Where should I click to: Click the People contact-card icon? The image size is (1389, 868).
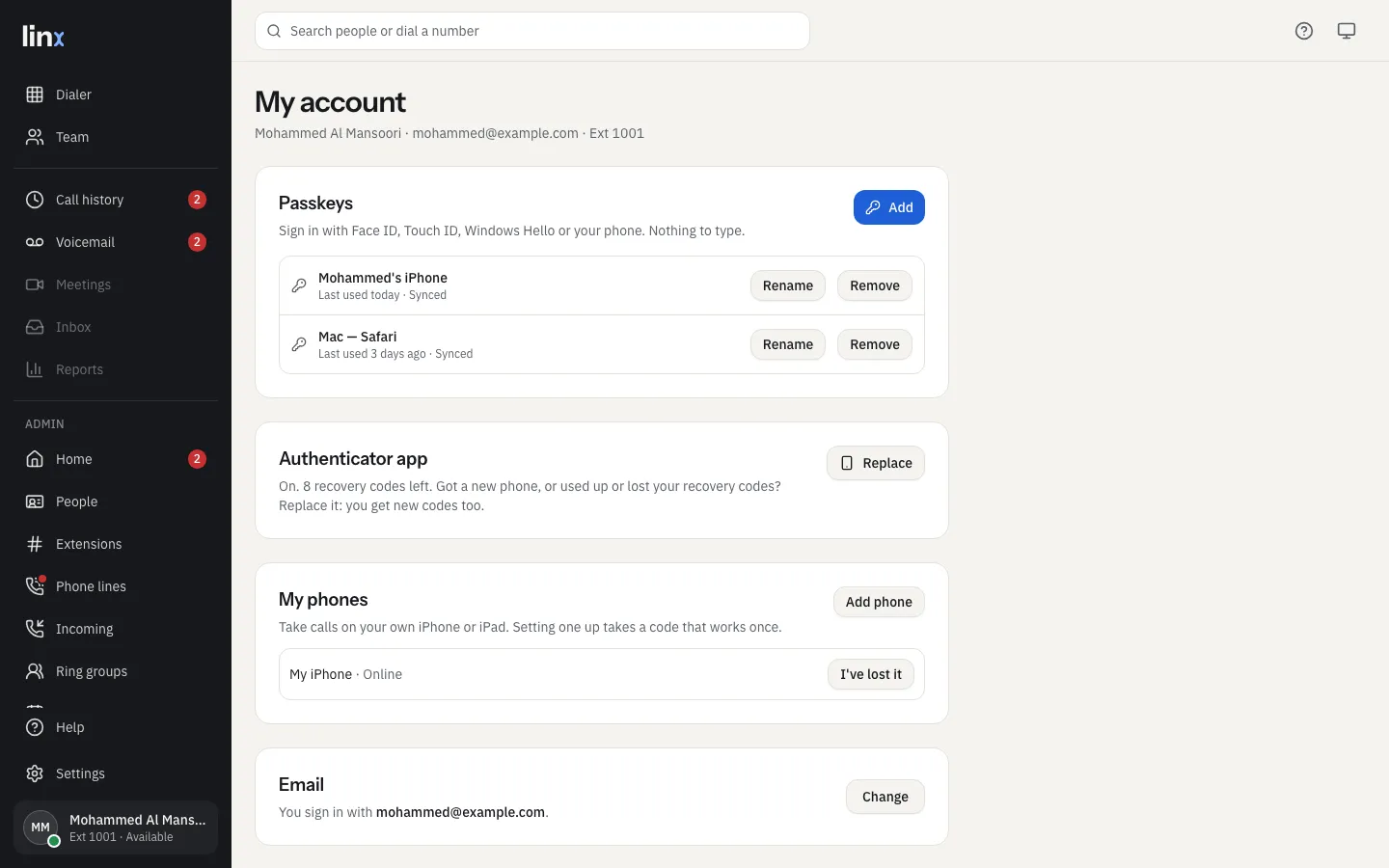[35, 502]
